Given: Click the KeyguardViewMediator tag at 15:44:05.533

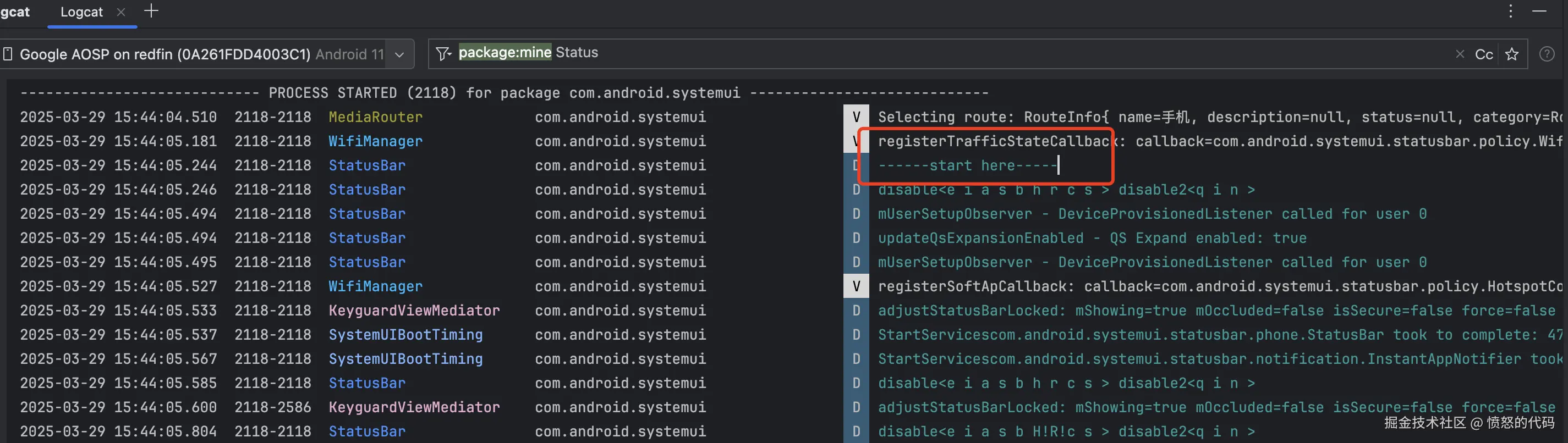Looking at the screenshot, I should pos(414,311).
